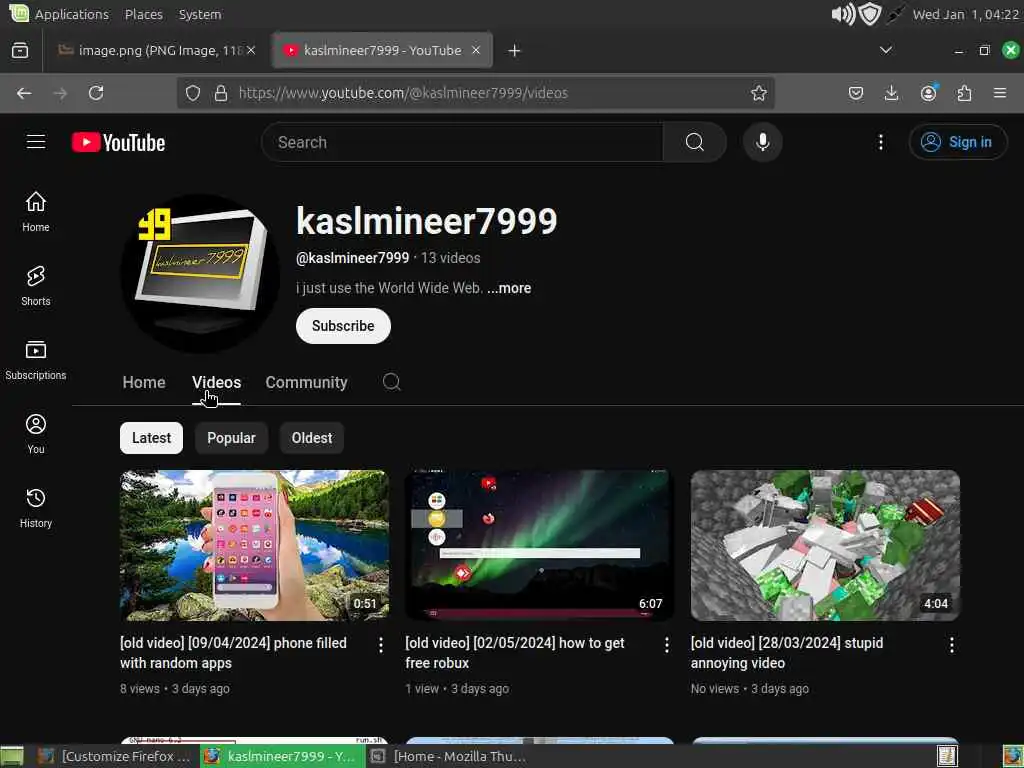
Task: Open phone filled with random apps video title
Action: (233, 653)
